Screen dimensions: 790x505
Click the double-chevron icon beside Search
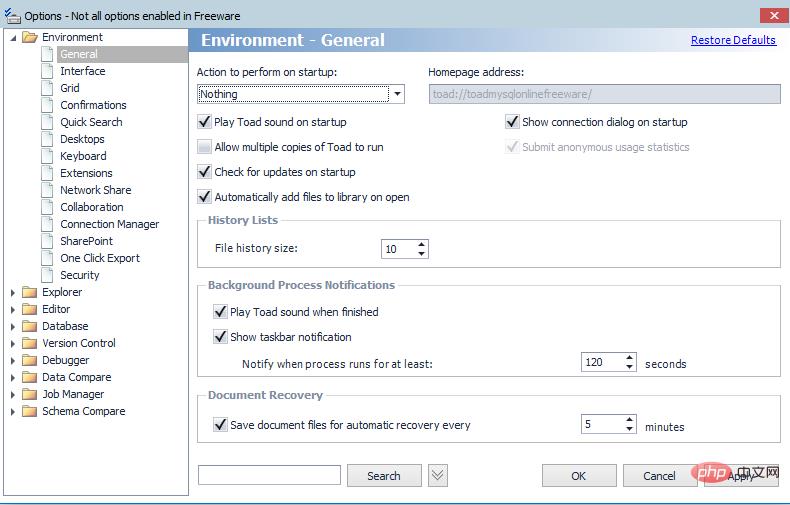437,476
